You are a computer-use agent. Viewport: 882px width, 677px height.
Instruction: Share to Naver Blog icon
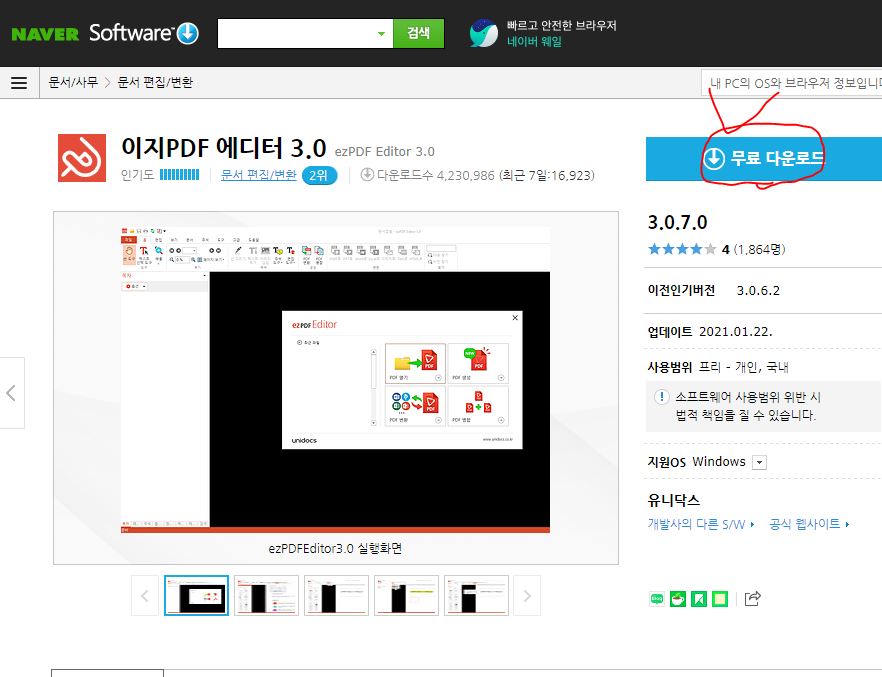[x=656, y=599]
